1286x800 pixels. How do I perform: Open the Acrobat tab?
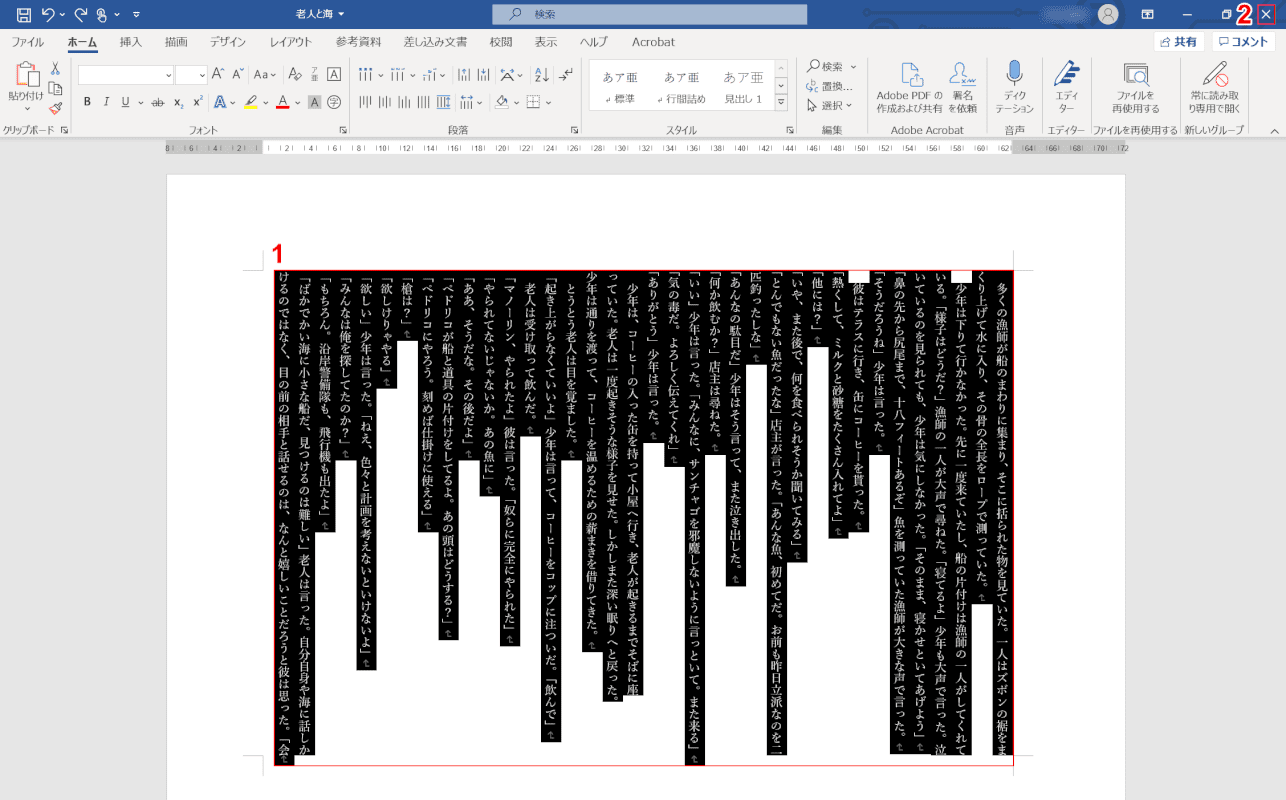(x=653, y=42)
